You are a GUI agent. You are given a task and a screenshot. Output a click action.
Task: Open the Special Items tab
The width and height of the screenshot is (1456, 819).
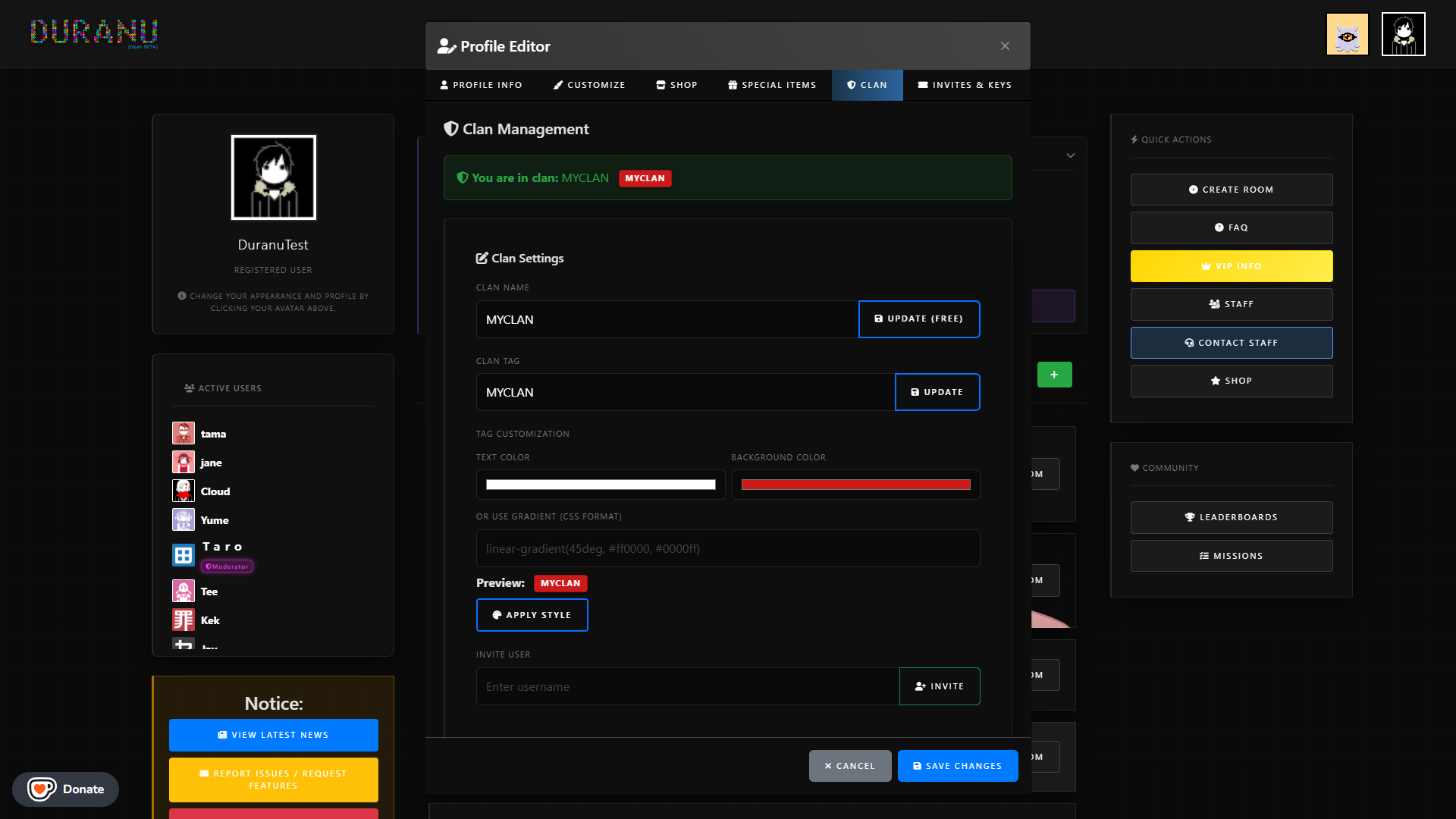click(772, 85)
